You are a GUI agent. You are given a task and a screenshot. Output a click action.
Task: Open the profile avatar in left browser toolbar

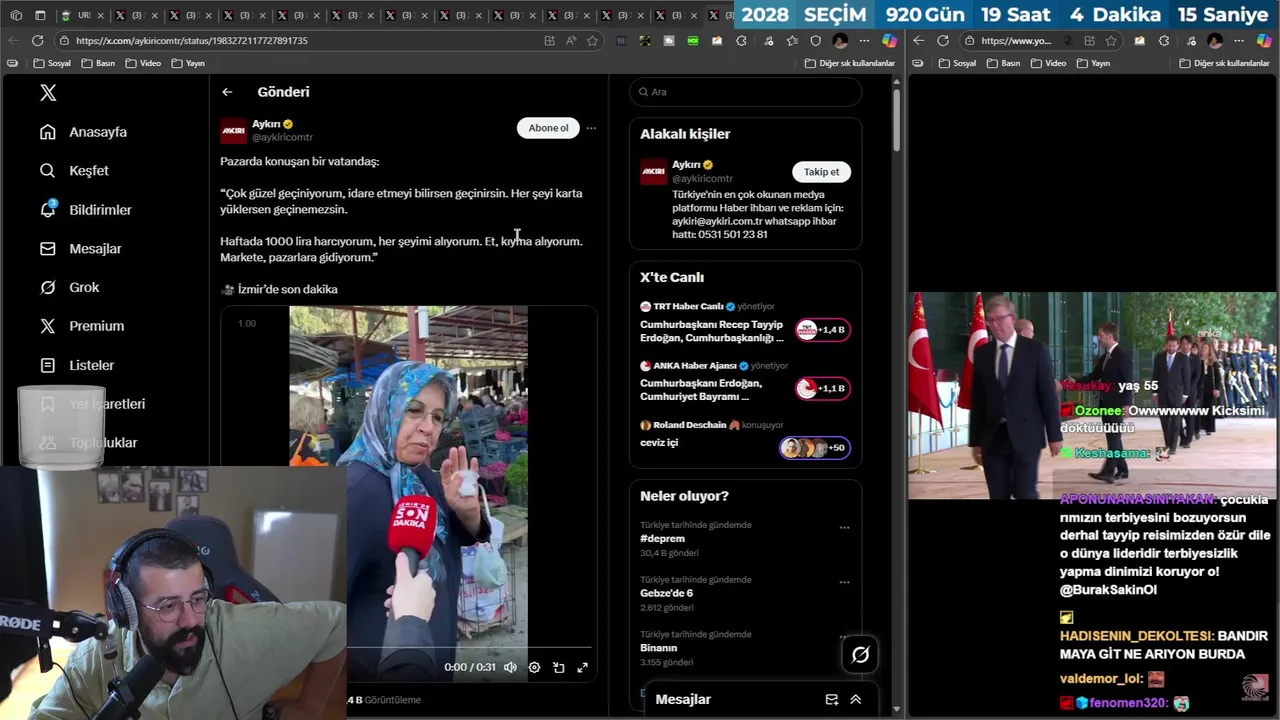pyautogui.click(x=840, y=41)
